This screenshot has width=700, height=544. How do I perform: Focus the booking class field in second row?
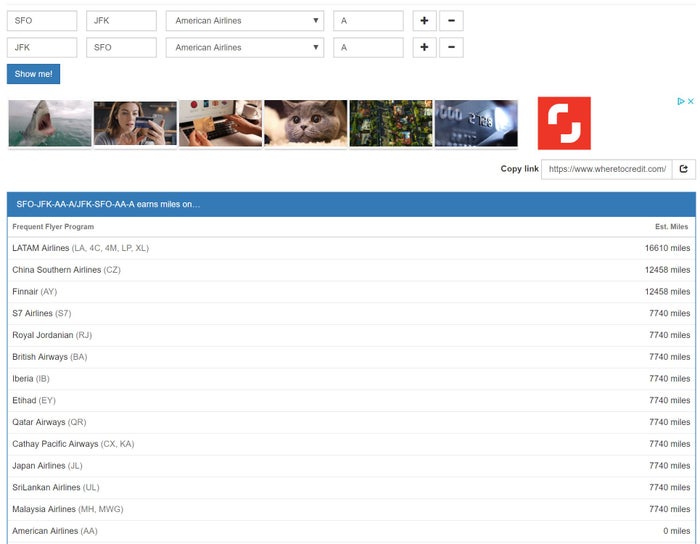368,47
